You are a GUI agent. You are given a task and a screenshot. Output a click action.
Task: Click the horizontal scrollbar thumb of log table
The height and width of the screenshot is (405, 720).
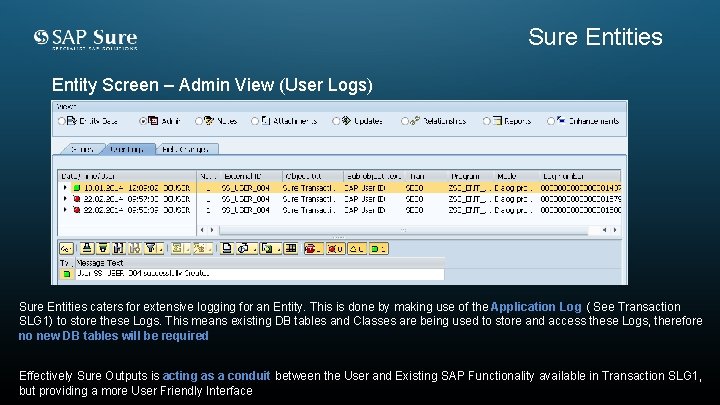pos(404,230)
